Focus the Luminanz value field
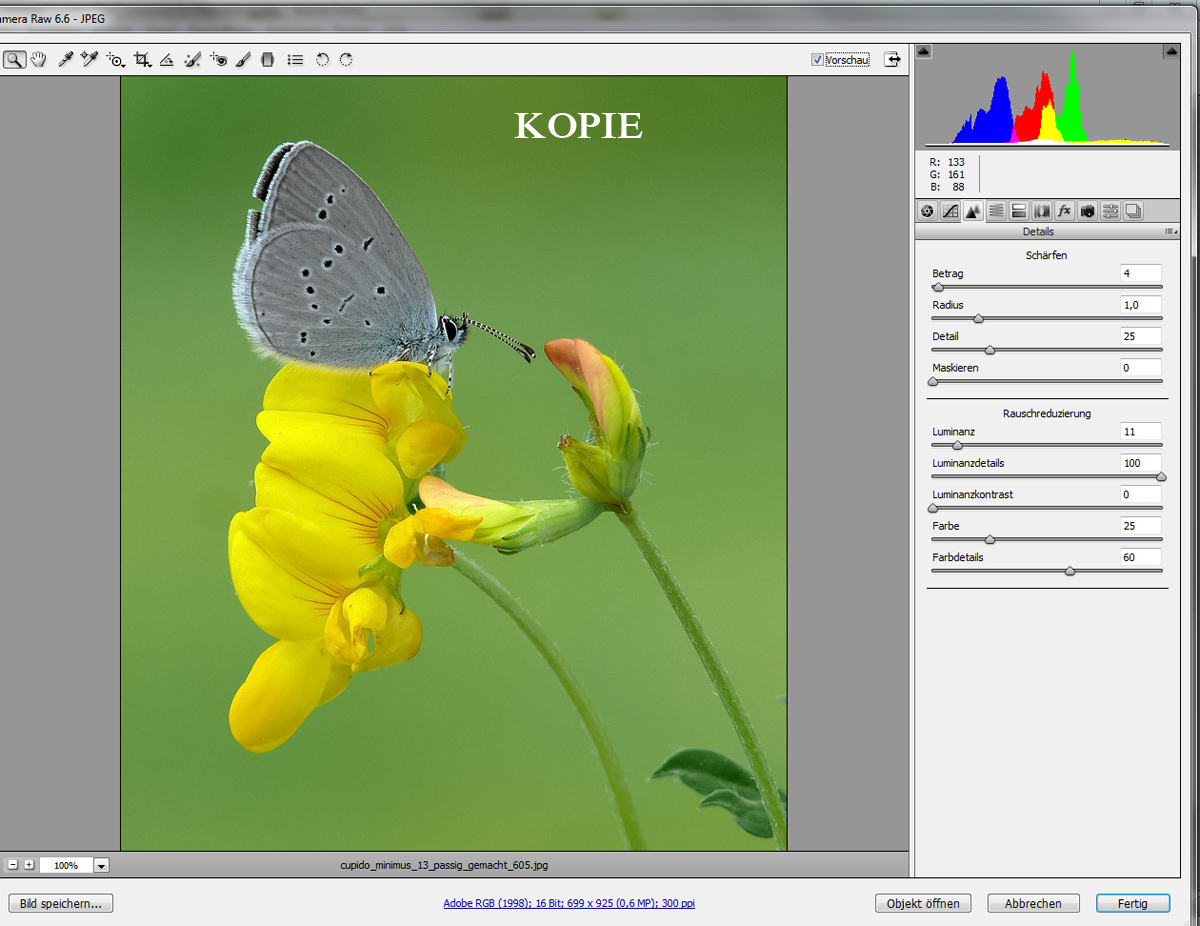The image size is (1200, 926). 1141,431
